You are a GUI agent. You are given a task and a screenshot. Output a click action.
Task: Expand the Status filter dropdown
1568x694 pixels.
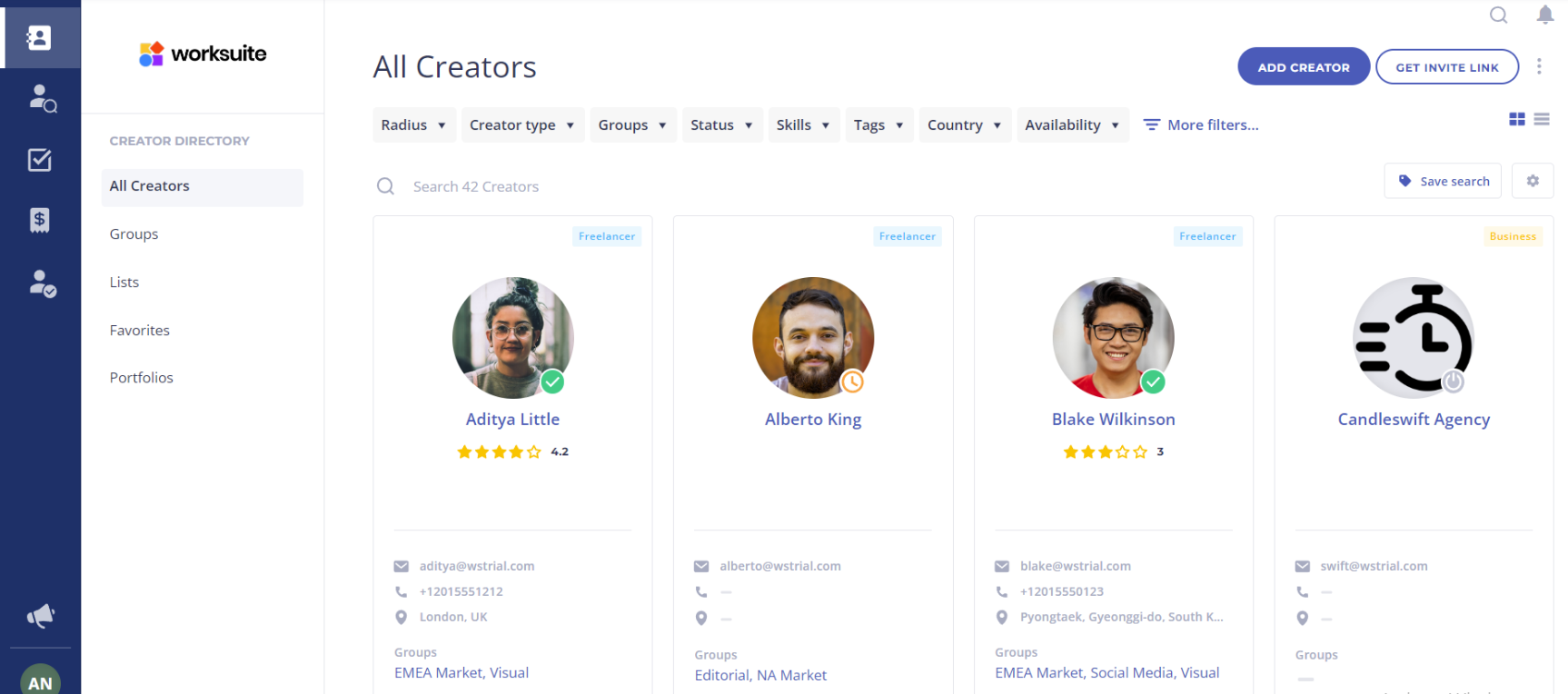click(x=721, y=124)
